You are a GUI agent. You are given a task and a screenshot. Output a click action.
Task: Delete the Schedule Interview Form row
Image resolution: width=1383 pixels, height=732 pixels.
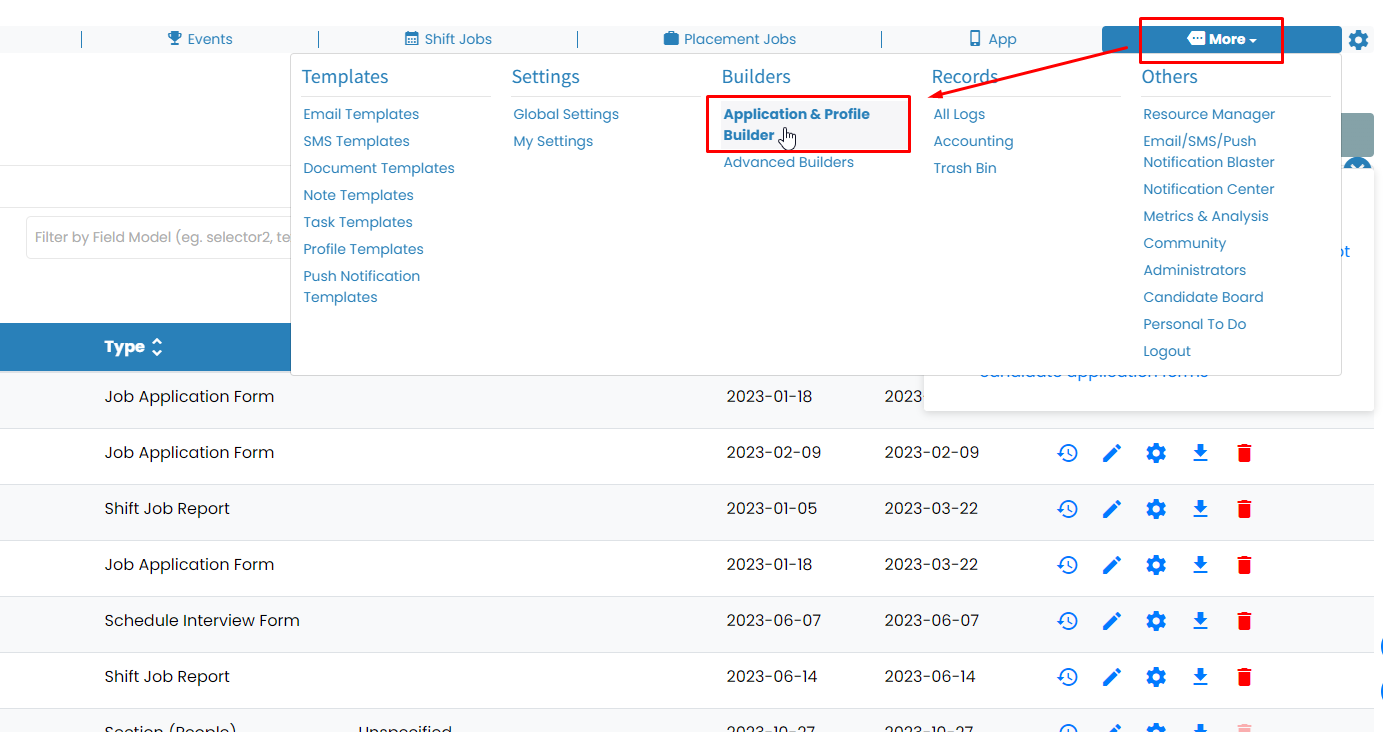(1244, 621)
